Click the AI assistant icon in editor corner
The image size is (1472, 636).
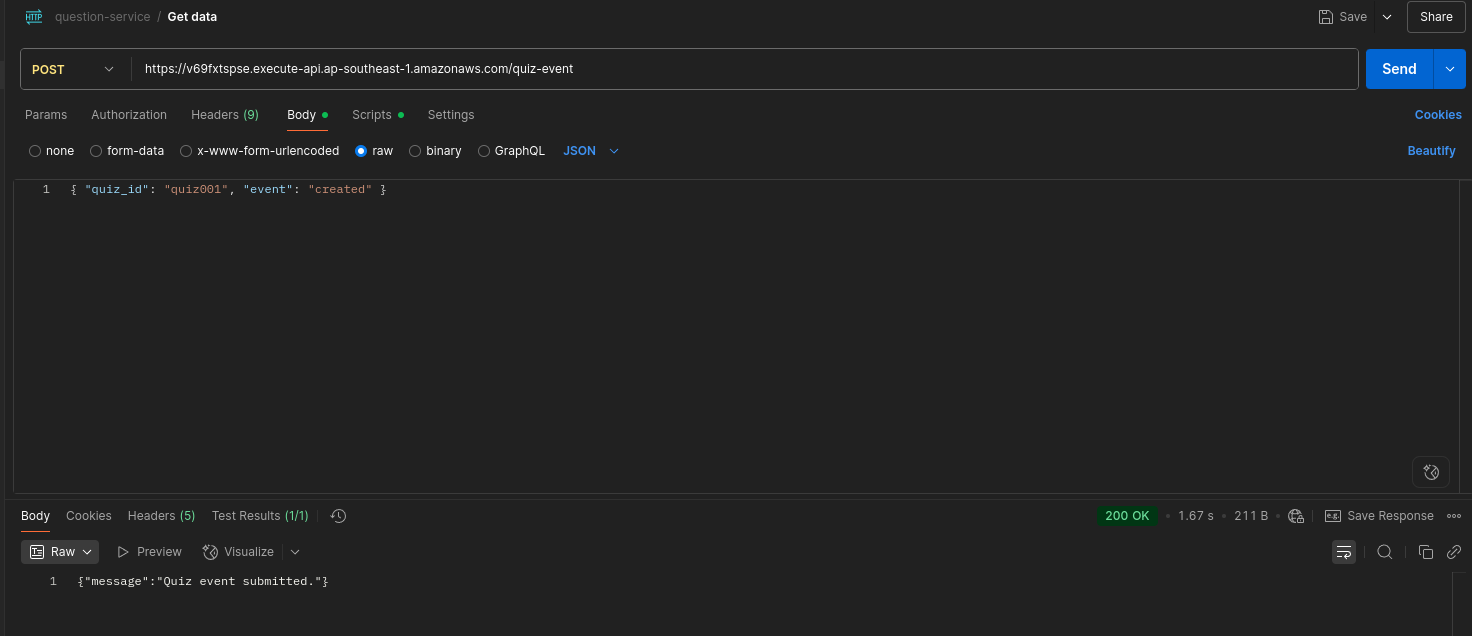pos(1430,472)
